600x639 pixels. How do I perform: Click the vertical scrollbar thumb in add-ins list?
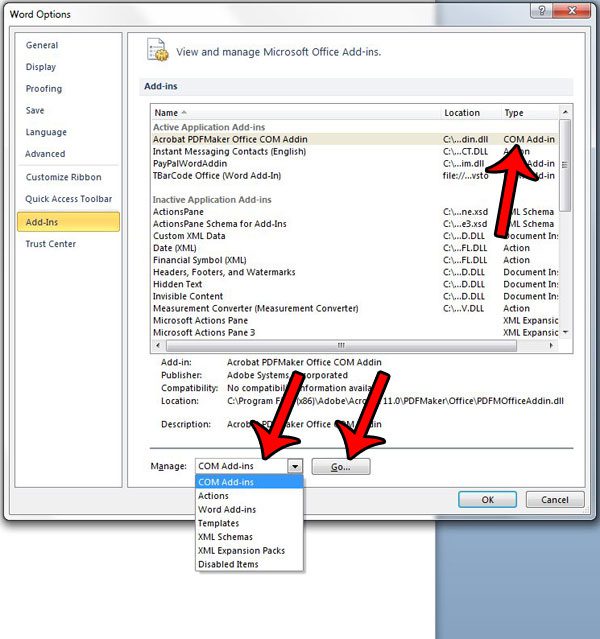pyautogui.click(x=565, y=165)
